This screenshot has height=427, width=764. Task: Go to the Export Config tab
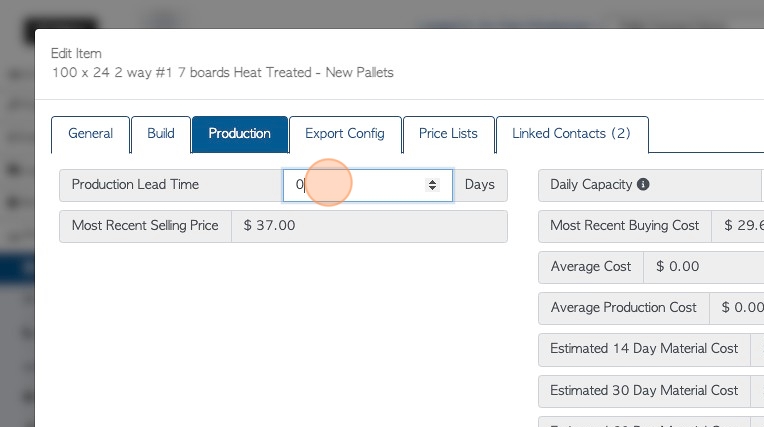(x=345, y=134)
